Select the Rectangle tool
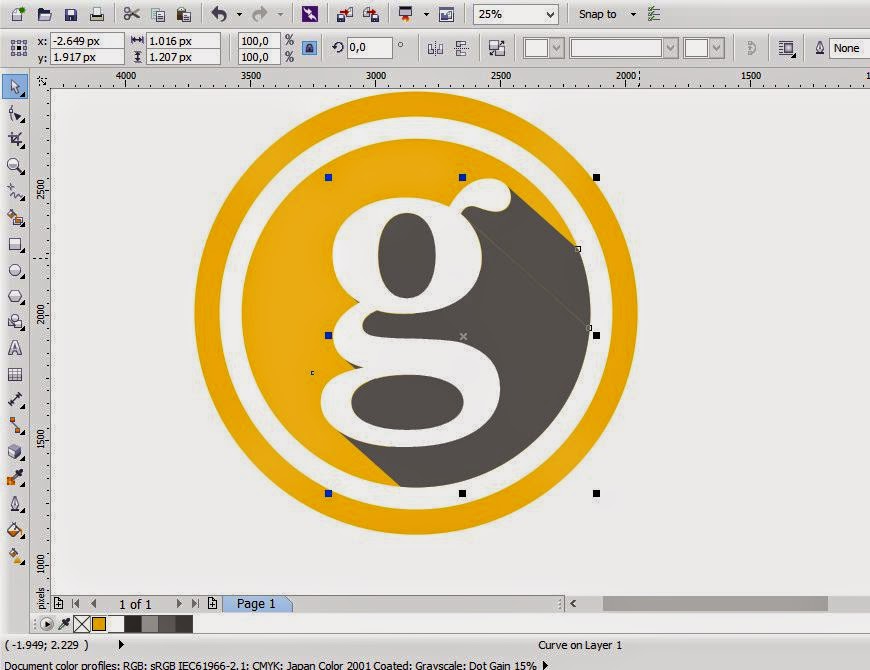 [x=16, y=245]
